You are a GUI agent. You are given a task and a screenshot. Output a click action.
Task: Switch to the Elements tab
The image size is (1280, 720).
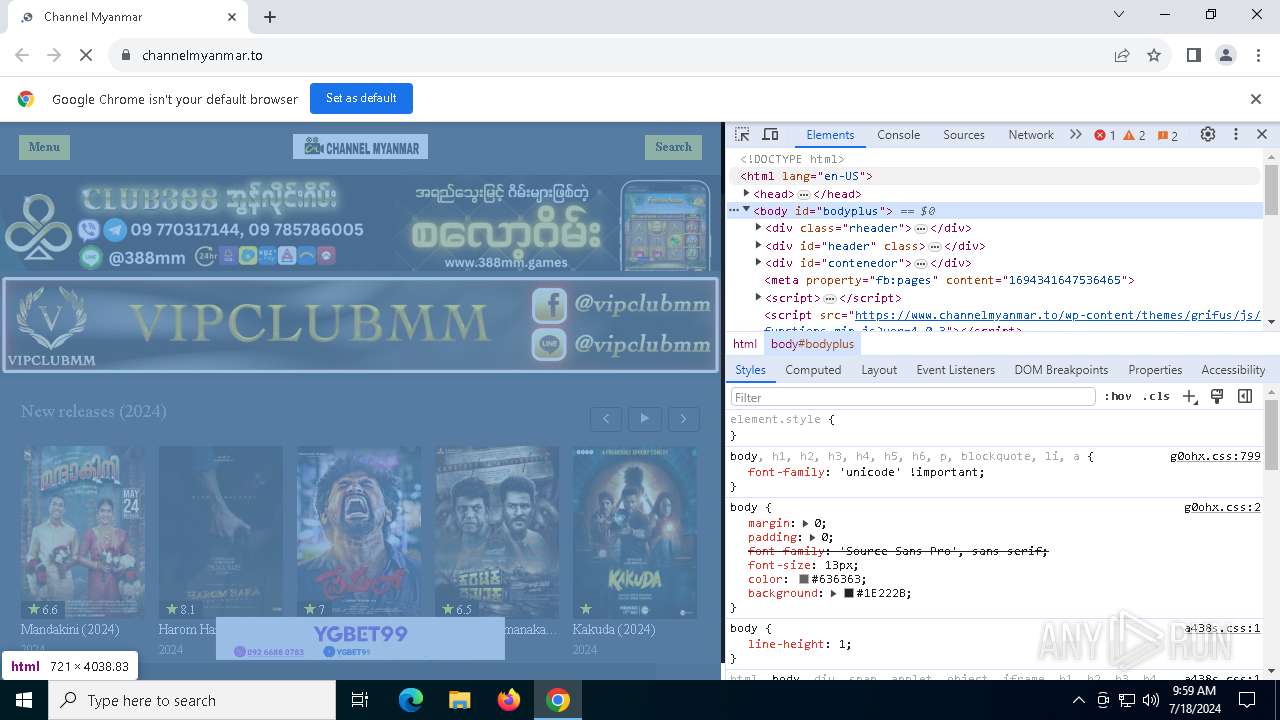830,135
